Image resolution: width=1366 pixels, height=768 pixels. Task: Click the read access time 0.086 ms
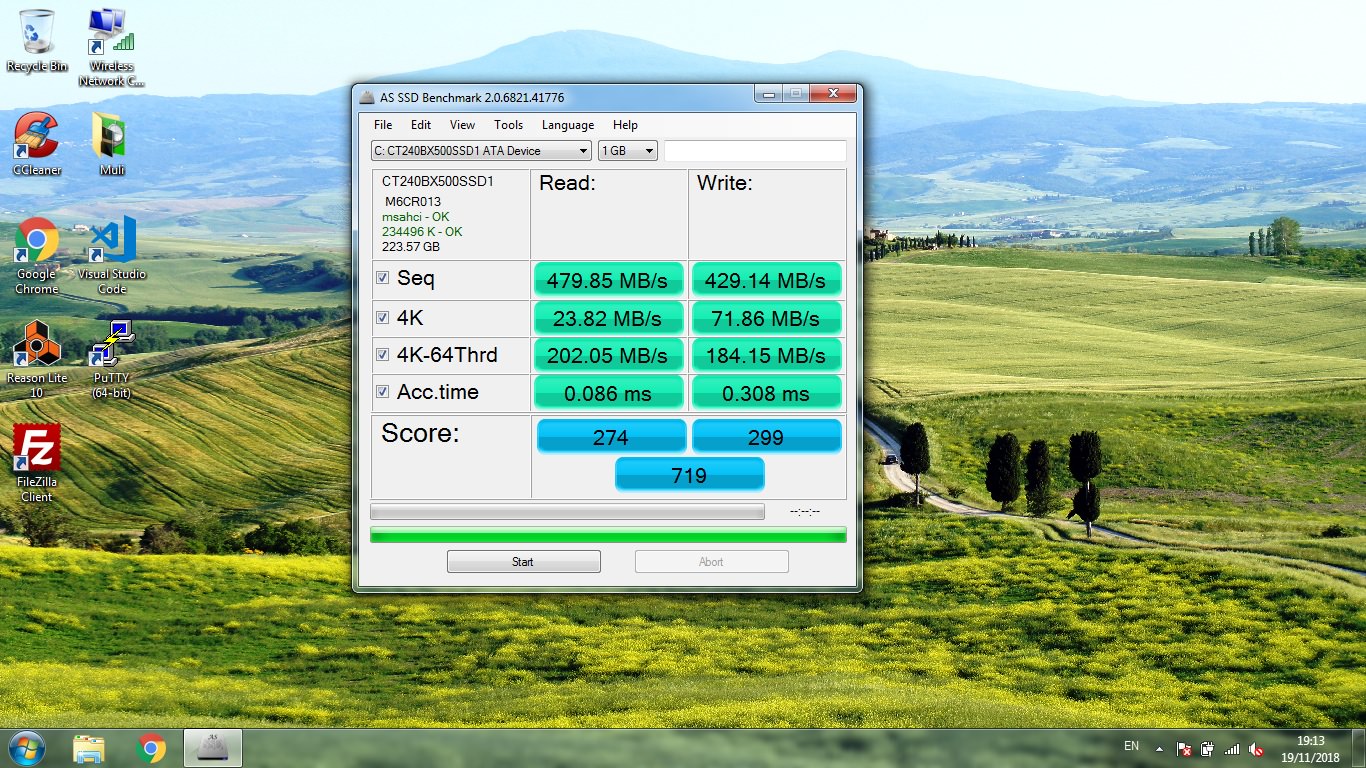point(609,393)
